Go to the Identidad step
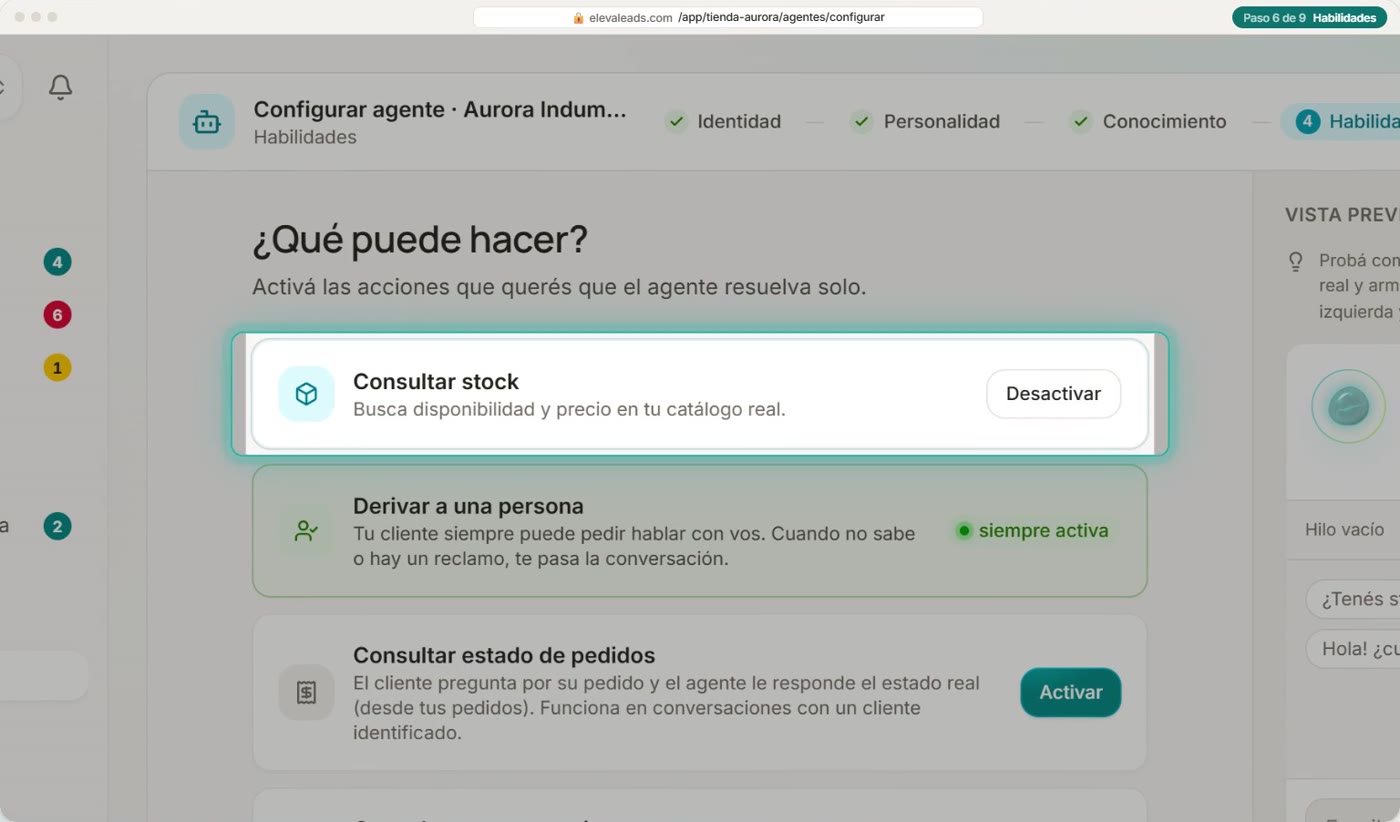This screenshot has height=822, width=1400. click(723, 122)
